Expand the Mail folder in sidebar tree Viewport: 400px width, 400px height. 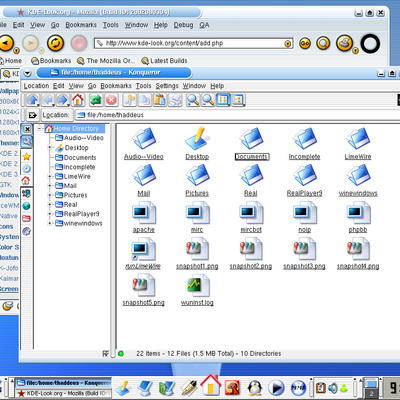(x=50, y=186)
